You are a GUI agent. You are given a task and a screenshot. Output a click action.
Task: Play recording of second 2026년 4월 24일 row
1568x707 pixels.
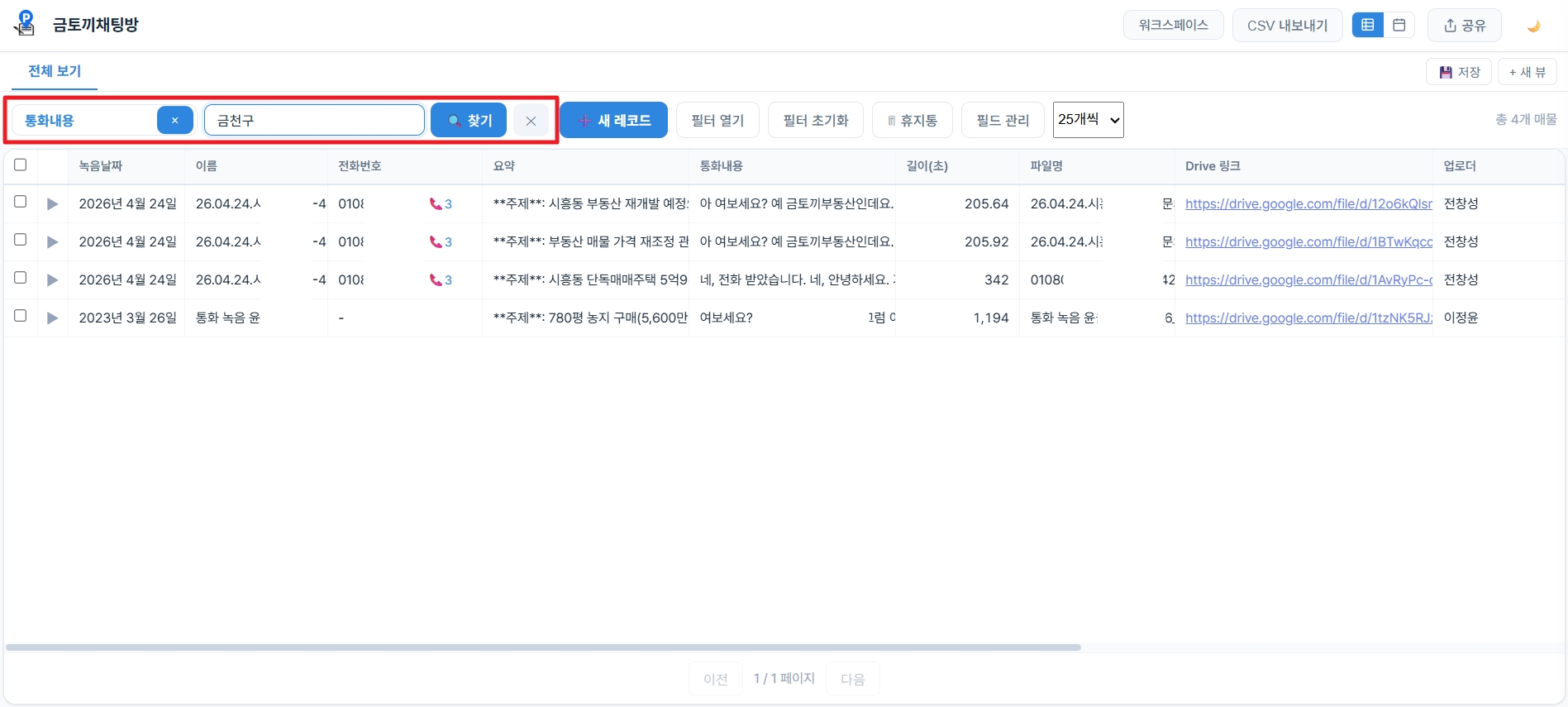[x=52, y=241]
